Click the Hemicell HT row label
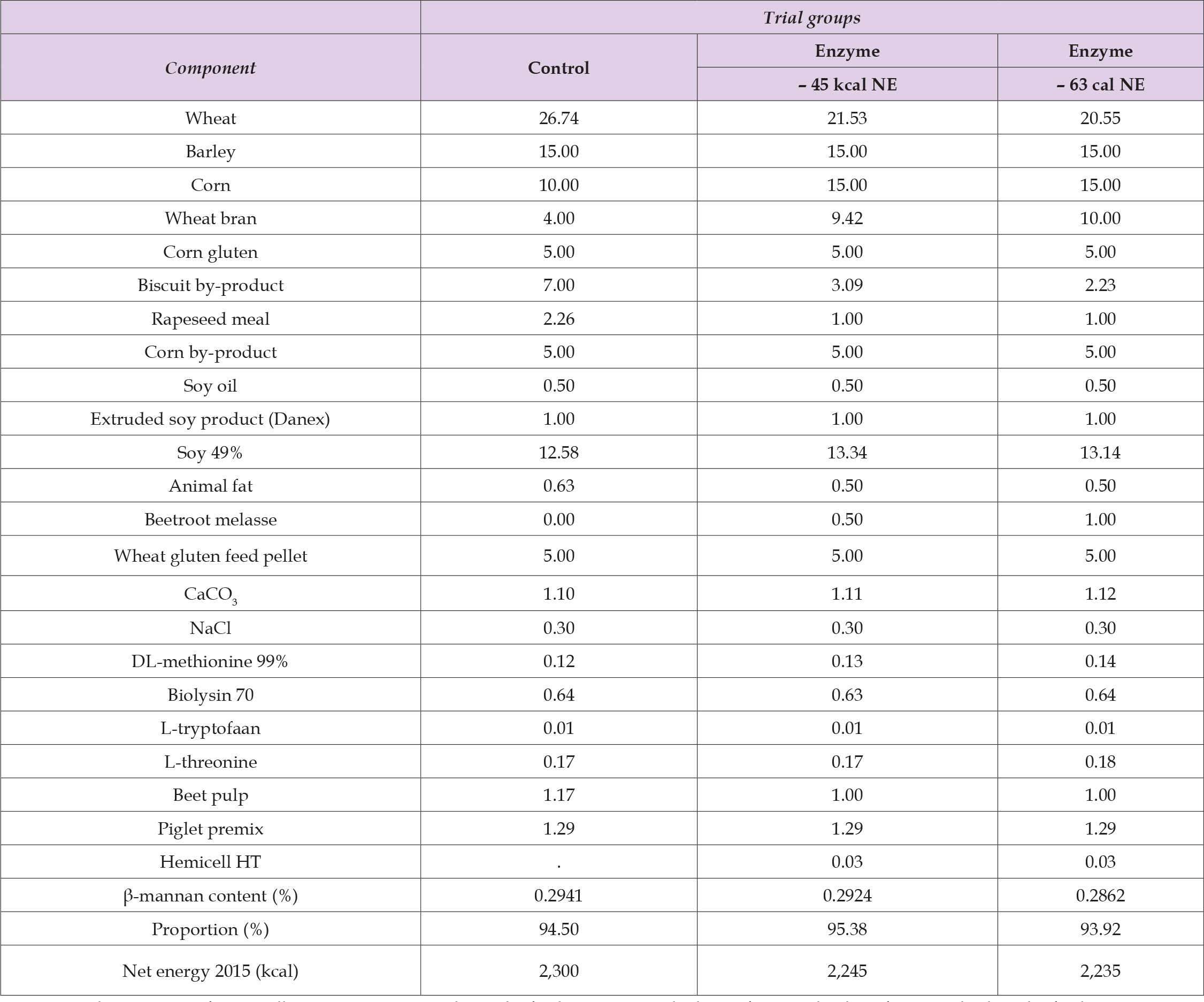Image resolution: width=1204 pixels, height=1002 pixels. coord(210,862)
